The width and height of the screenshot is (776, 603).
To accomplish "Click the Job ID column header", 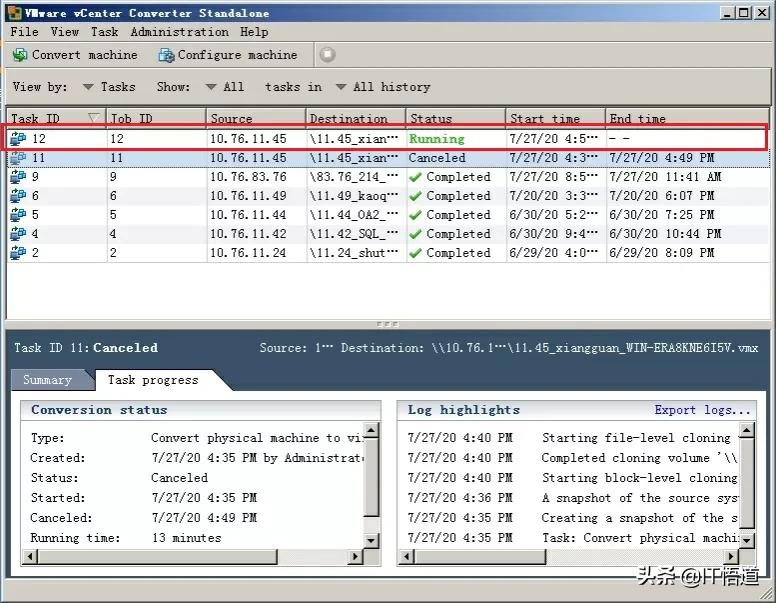I will pos(156,118).
